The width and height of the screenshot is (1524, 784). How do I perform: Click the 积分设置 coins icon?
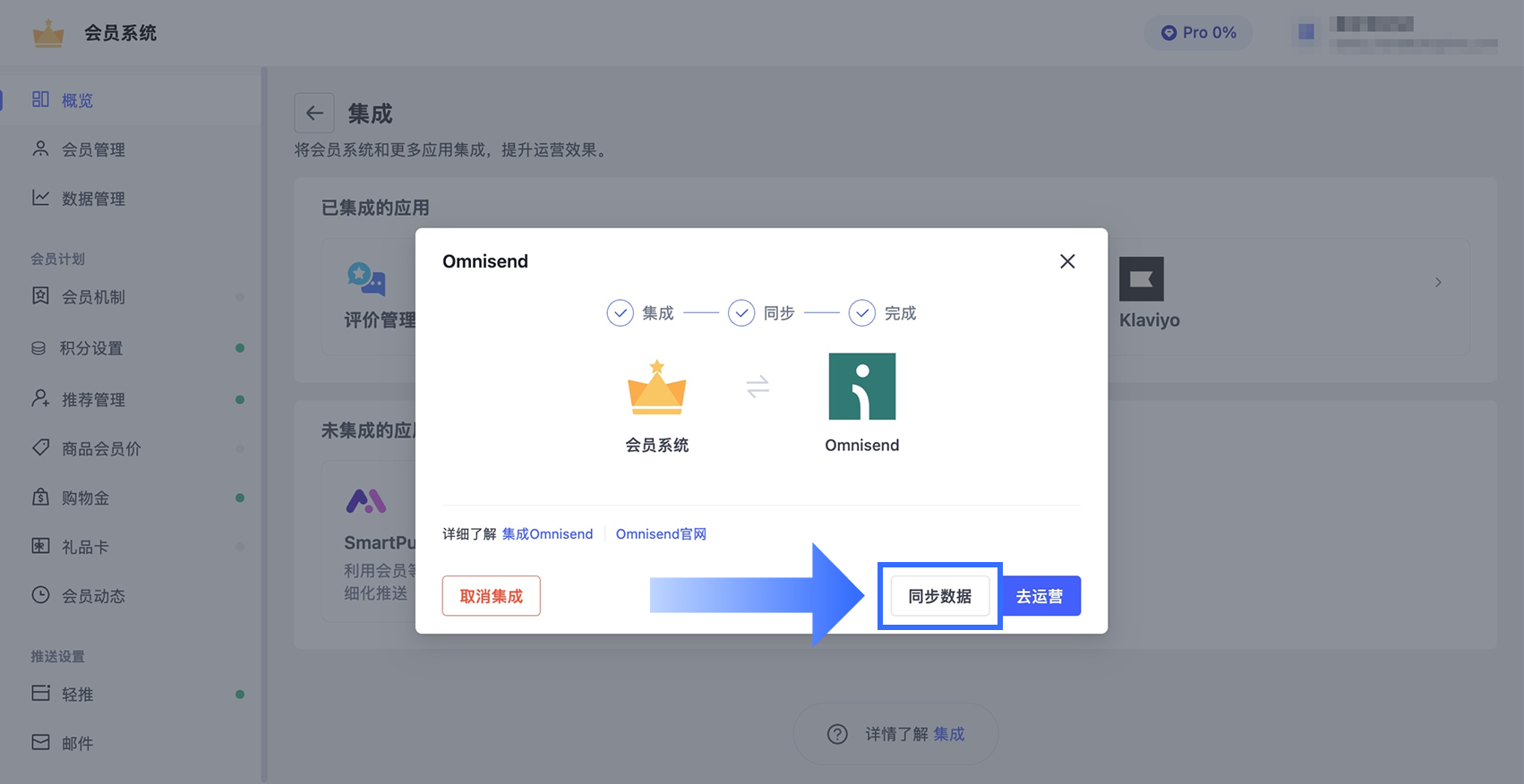39,348
